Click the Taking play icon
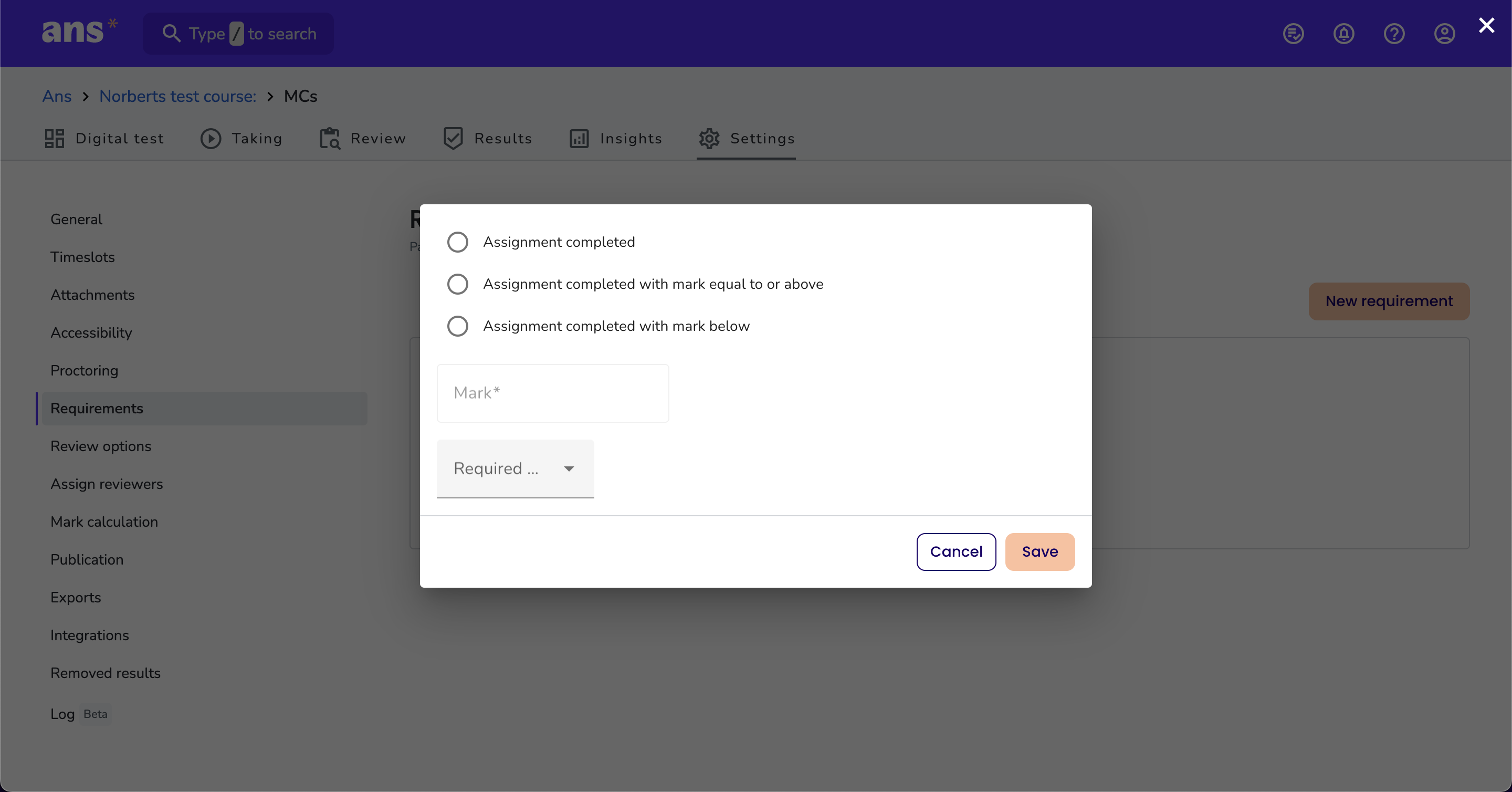Viewport: 1512px width, 792px height. tap(211, 139)
